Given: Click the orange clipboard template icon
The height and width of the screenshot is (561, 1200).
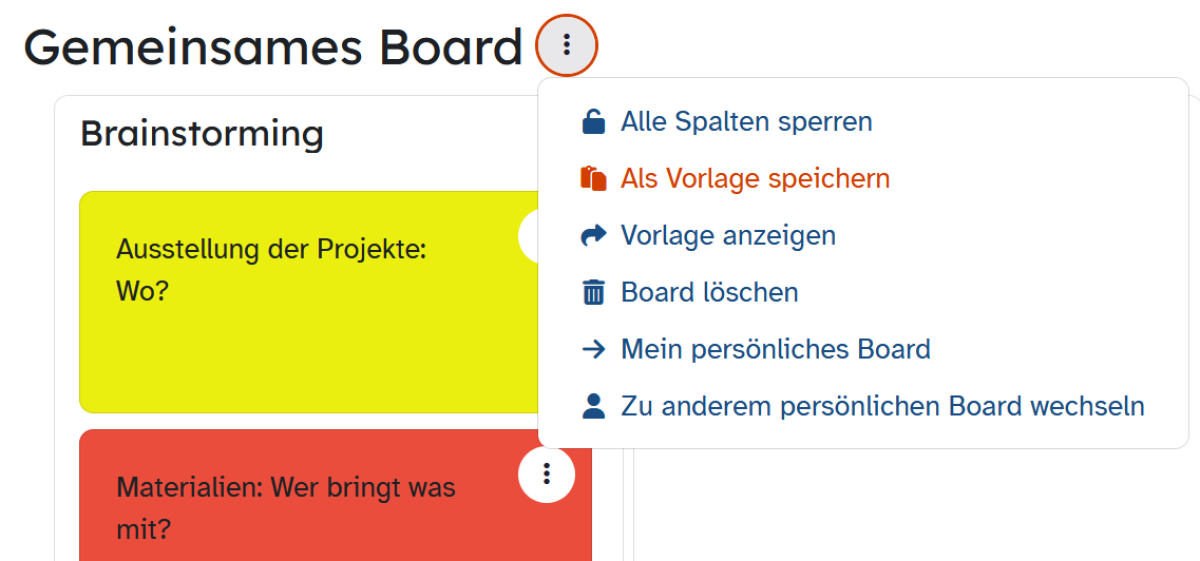Looking at the screenshot, I should (x=593, y=179).
